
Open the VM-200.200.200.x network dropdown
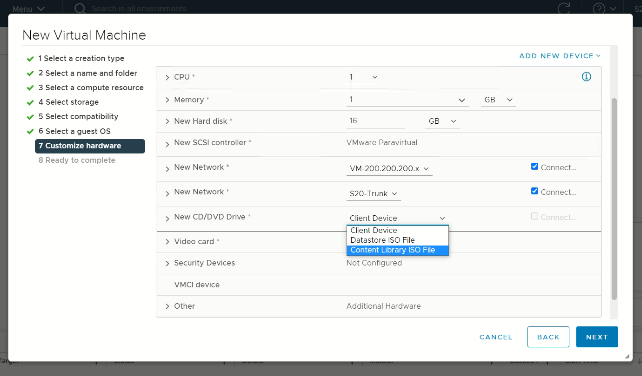[389, 169]
